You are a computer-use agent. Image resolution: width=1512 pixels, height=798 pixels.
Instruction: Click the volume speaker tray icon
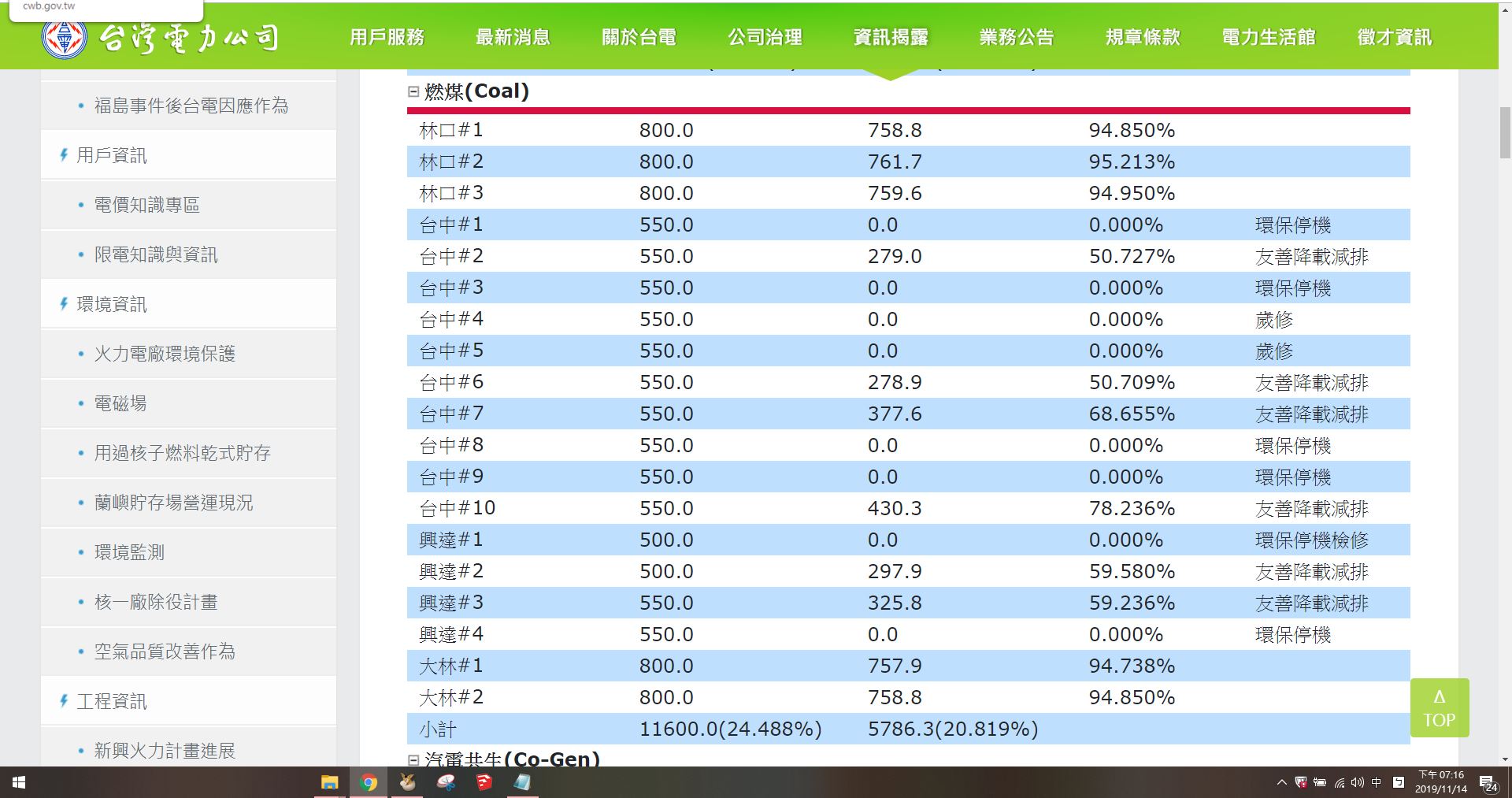click(x=1358, y=782)
